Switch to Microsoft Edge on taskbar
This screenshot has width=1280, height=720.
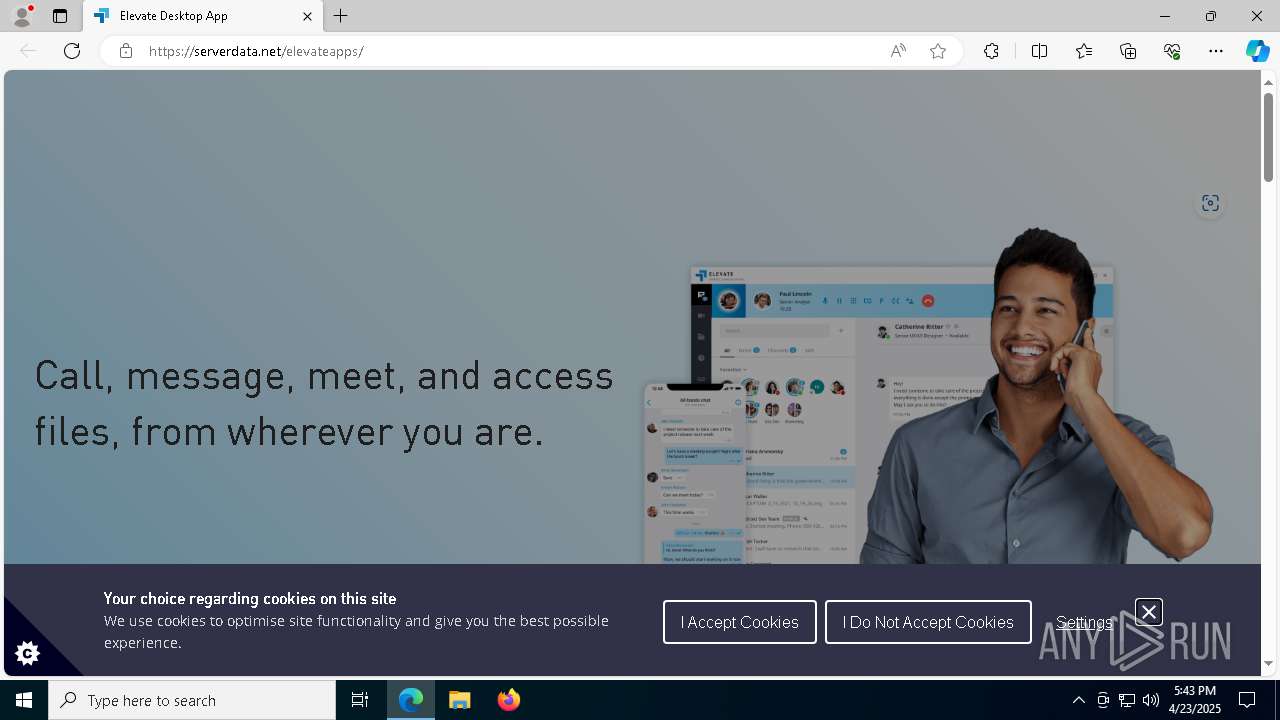tap(411, 700)
